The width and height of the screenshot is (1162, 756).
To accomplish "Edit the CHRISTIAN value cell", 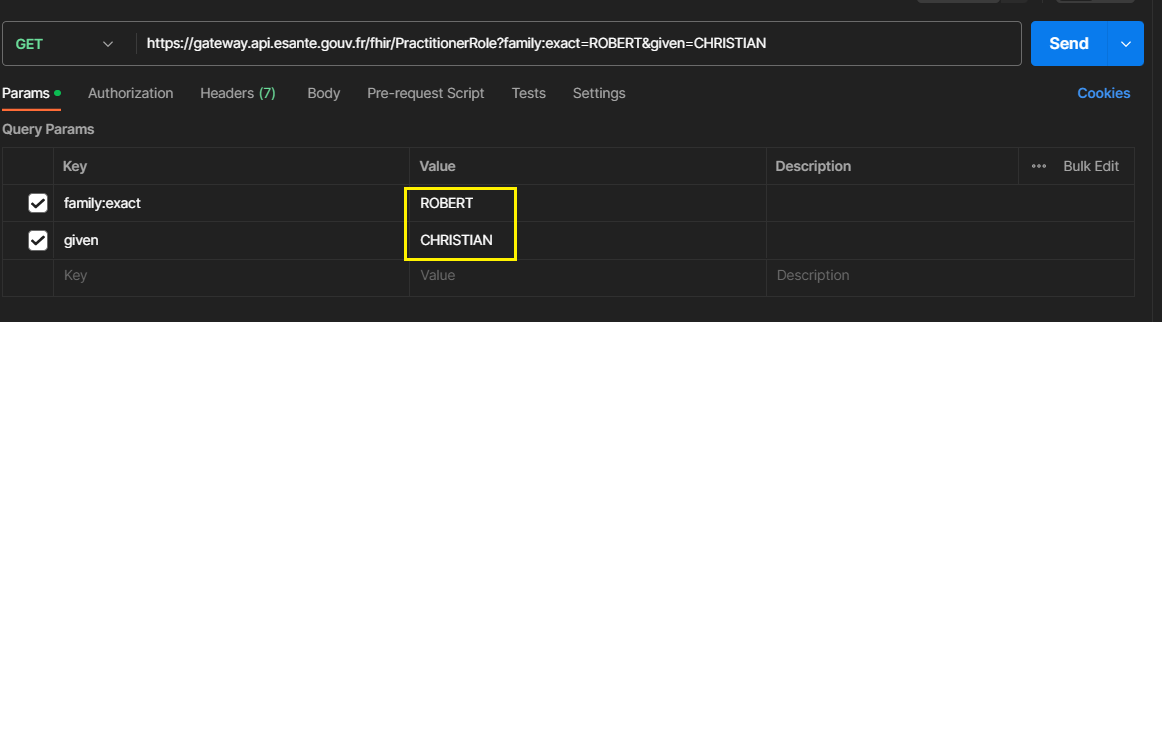I will pos(456,240).
